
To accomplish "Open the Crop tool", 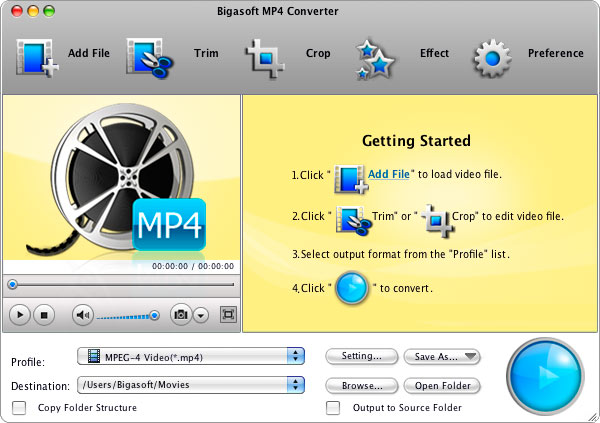I will (267, 56).
